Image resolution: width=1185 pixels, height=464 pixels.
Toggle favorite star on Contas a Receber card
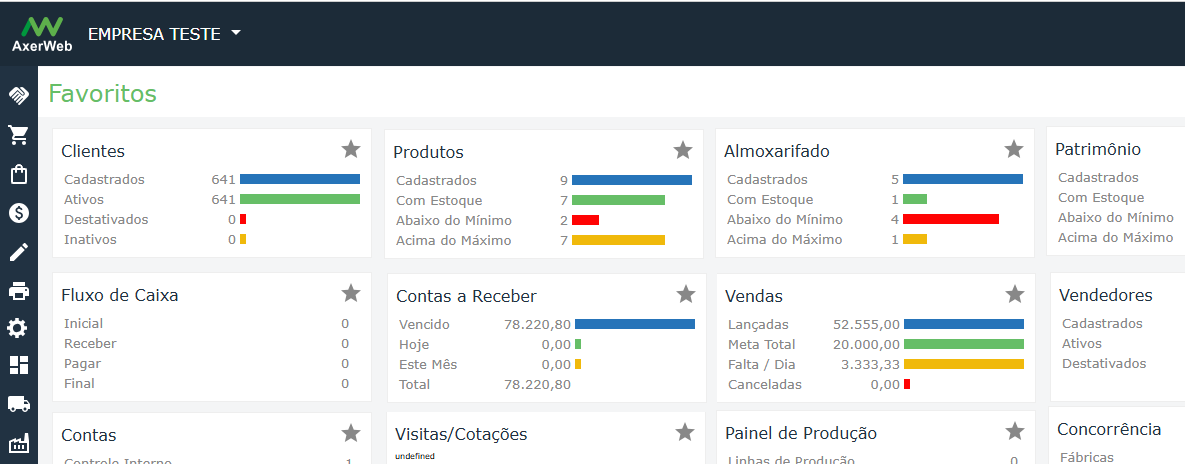[686, 294]
